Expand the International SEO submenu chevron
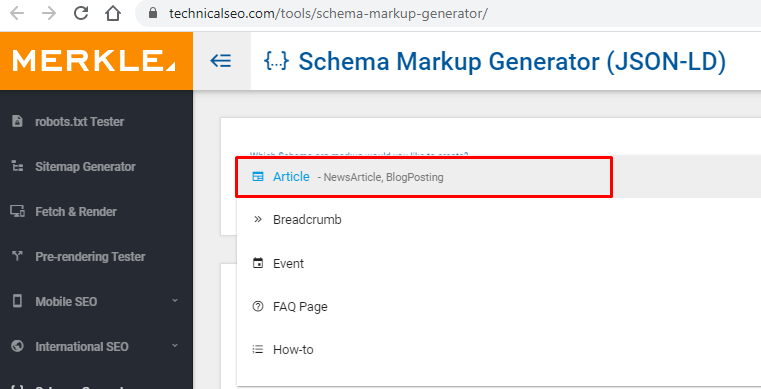 point(175,346)
